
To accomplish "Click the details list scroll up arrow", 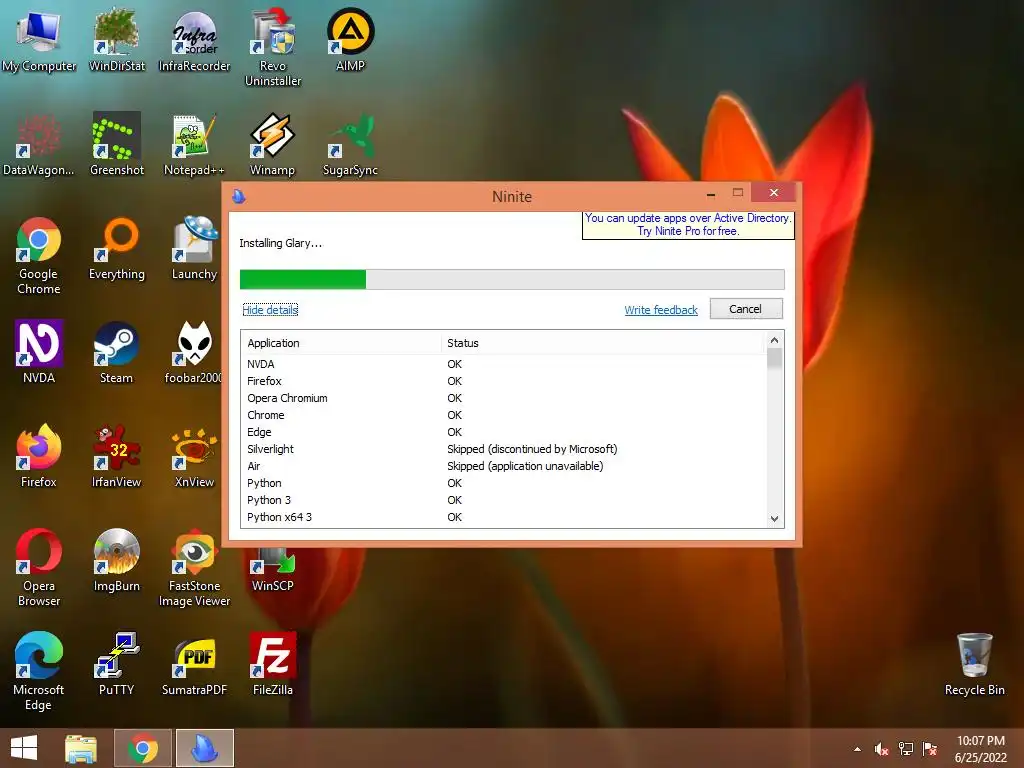I will click(x=775, y=340).
